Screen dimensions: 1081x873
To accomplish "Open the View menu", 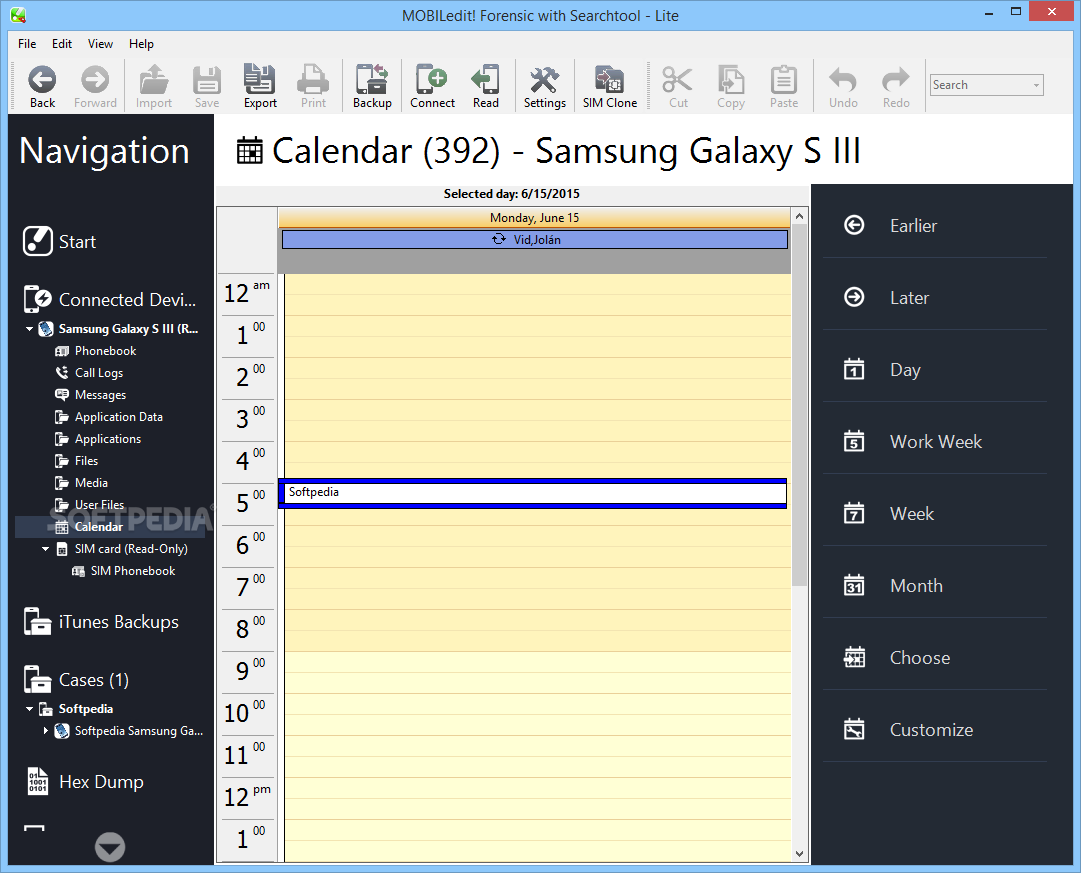I will pos(100,43).
